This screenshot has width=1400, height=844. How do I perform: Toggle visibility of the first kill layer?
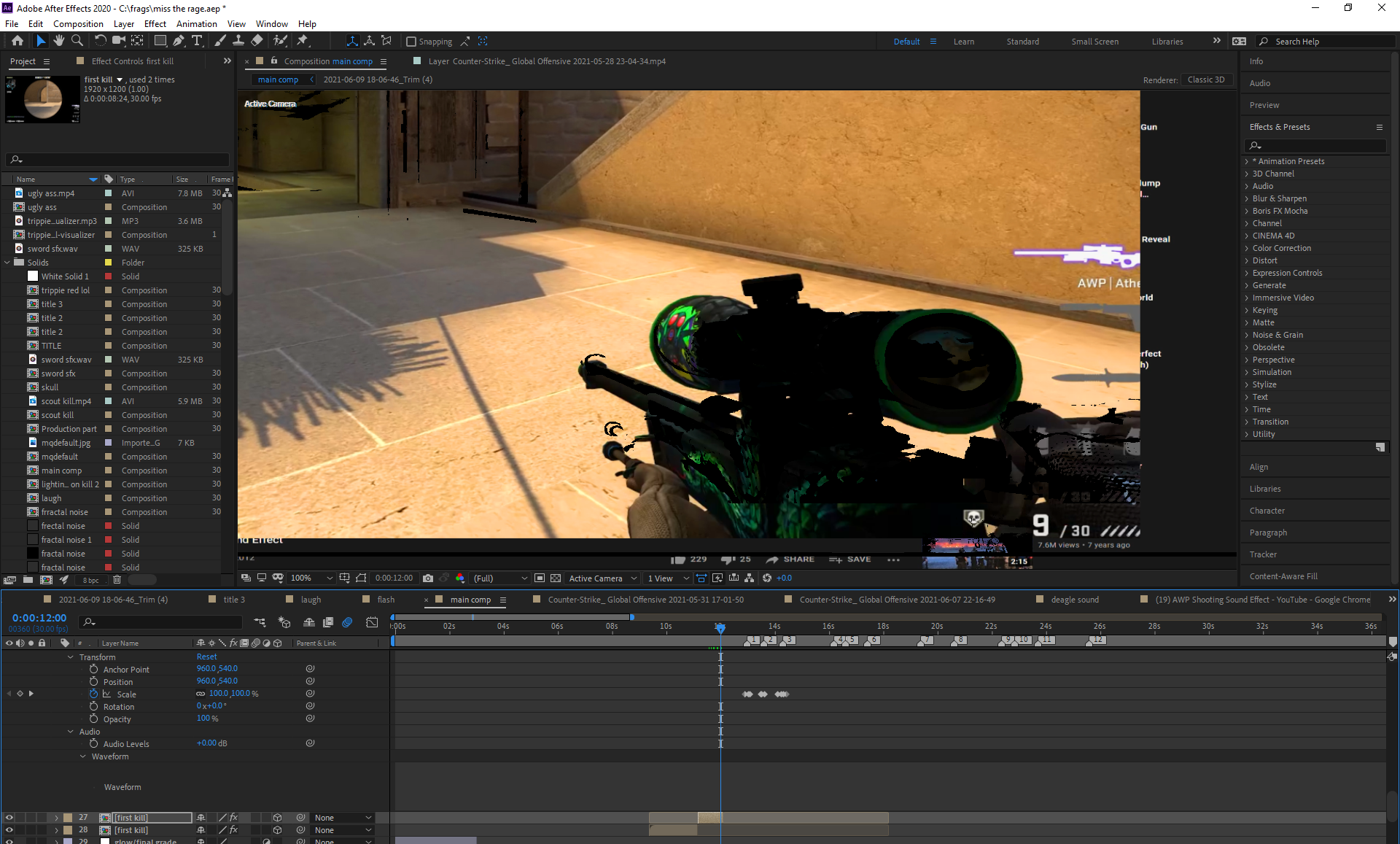click(9, 818)
